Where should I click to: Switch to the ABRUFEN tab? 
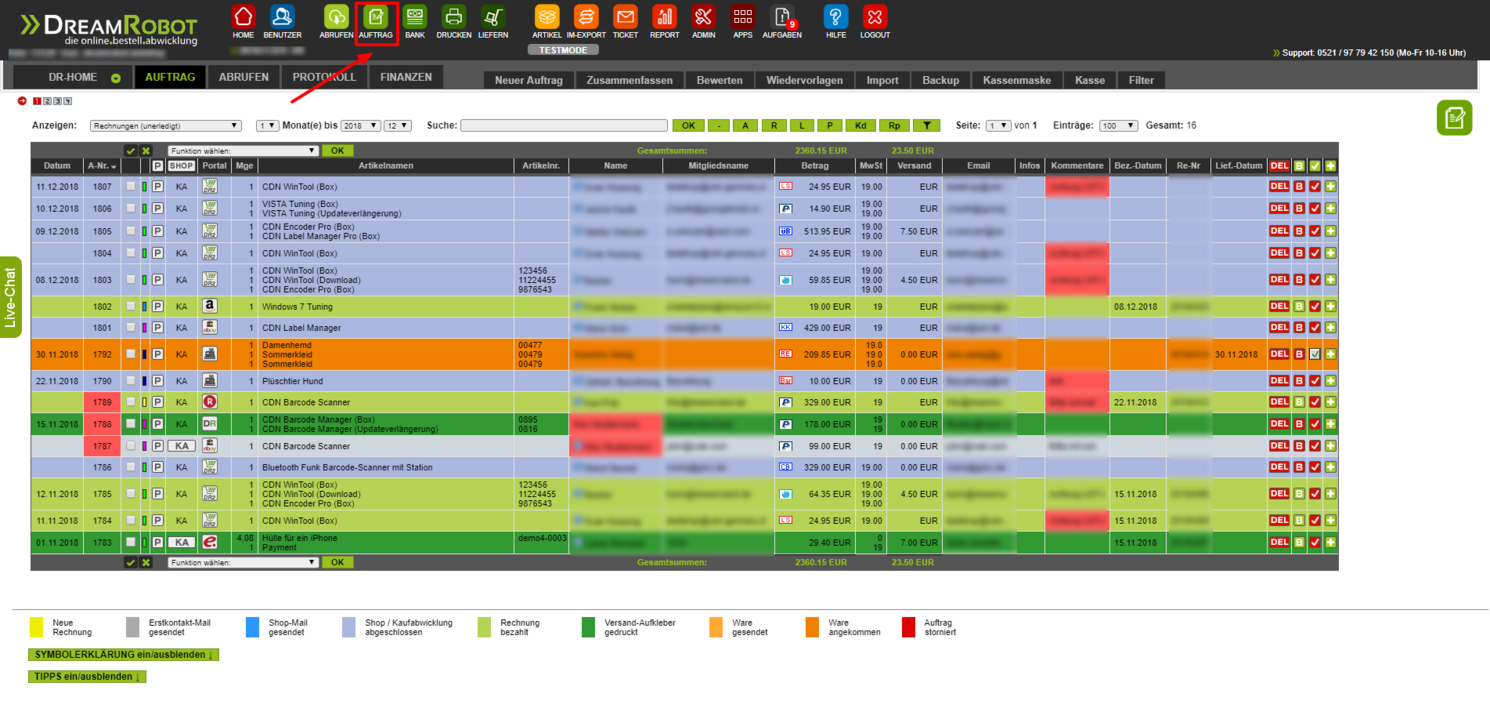coord(244,77)
